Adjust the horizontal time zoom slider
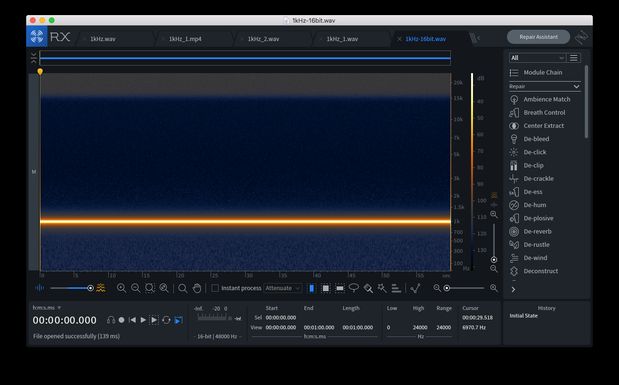Image resolution: width=619 pixels, height=385 pixels. coord(447,288)
